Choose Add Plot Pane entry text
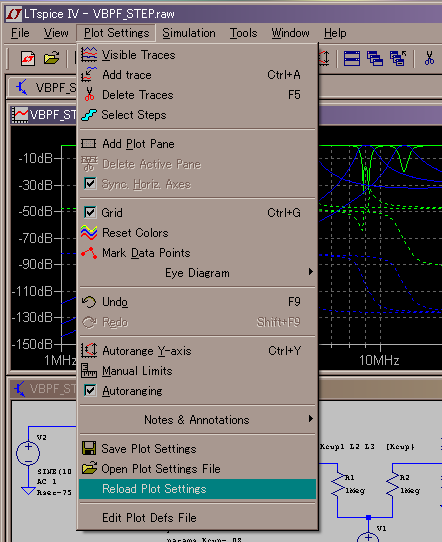Viewport: 442px width, 542px height. tap(138, 144)
